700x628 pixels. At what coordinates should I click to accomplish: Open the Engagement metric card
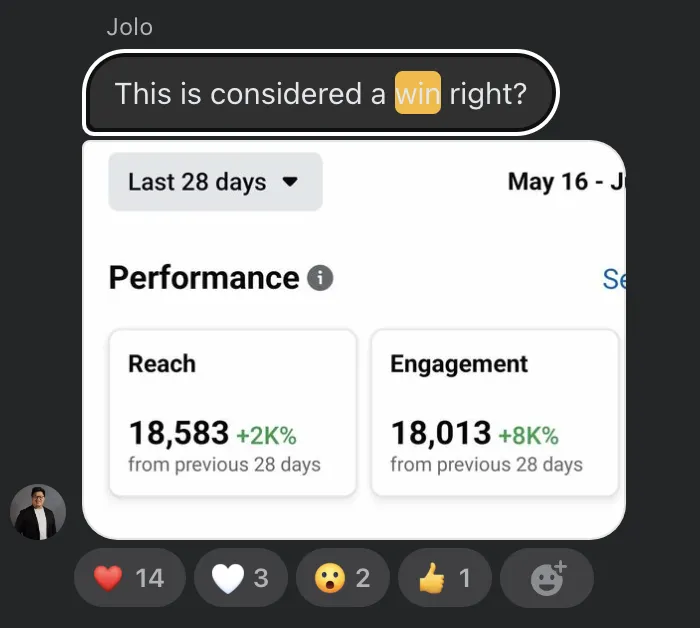click(x=495, y=412)
